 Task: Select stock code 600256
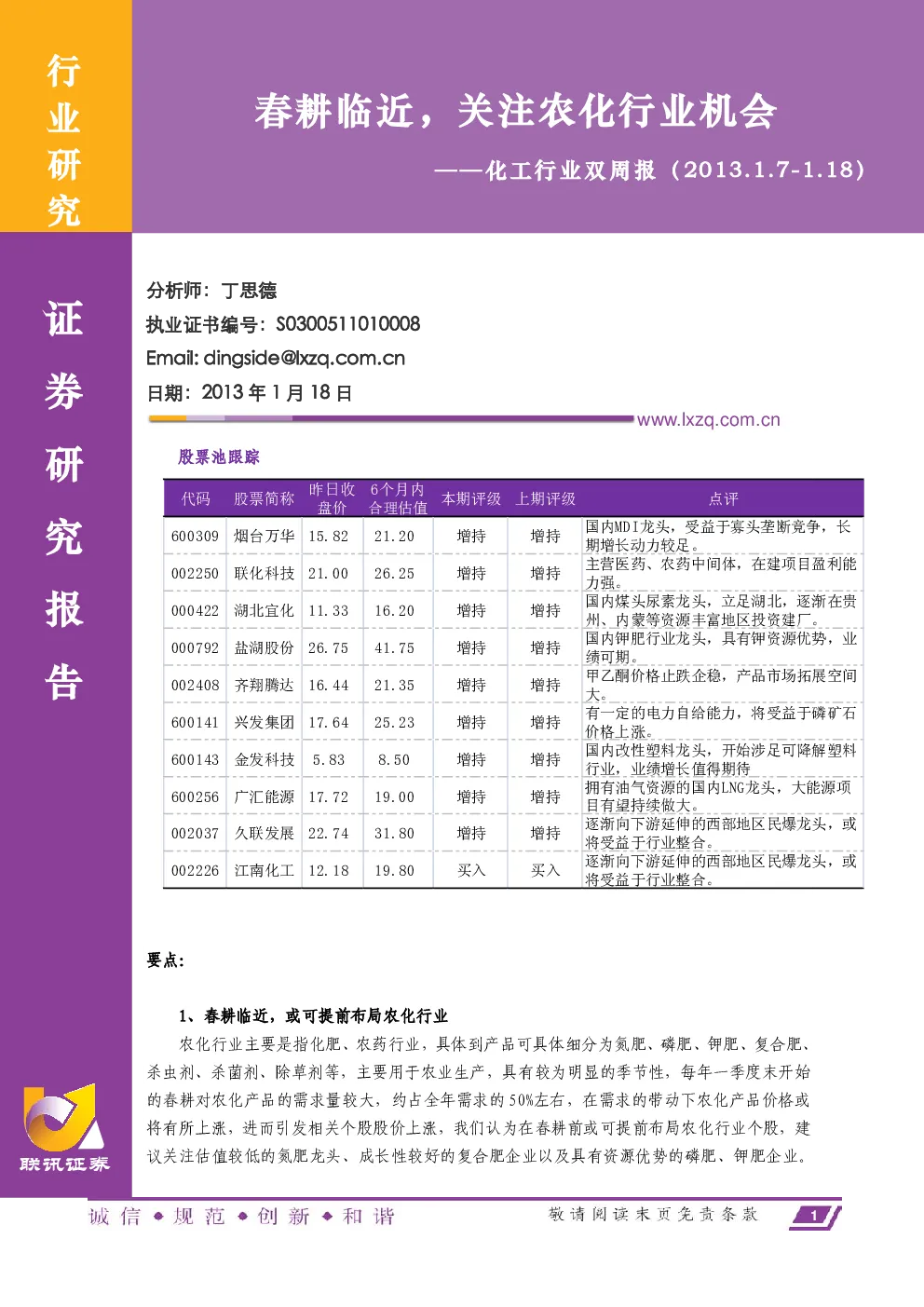click(x=195, y=797)
